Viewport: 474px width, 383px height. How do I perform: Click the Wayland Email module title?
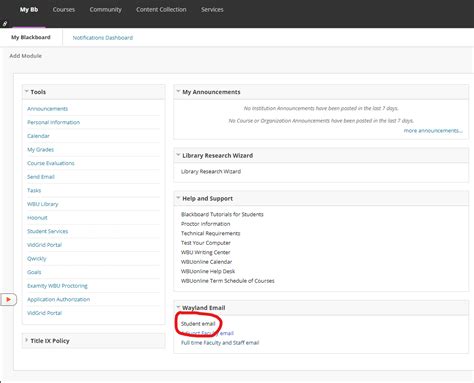coord(204,308)
